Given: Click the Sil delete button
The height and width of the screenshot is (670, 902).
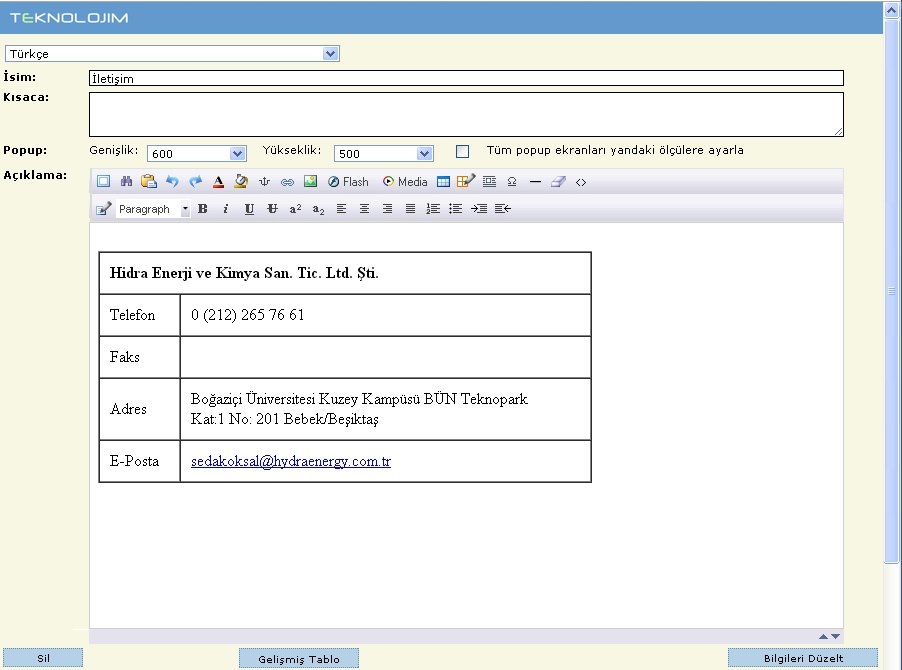Looking at the screenshot, I should coord(43,658).
